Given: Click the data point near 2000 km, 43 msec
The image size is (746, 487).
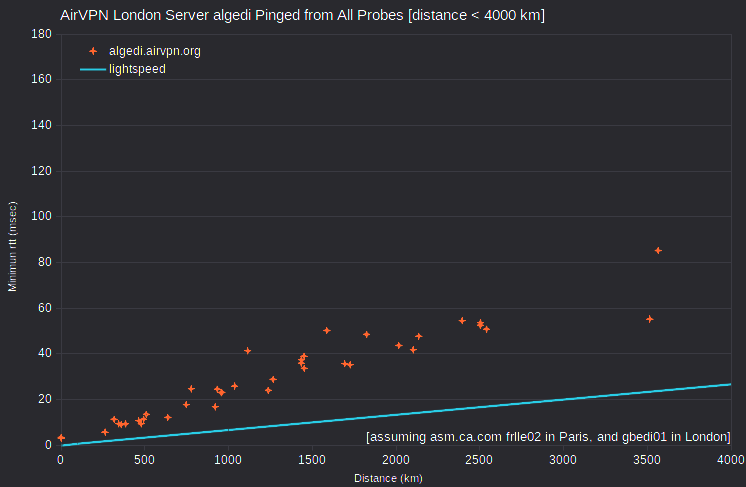Looking at the screenshot, I should click(399, 345).
